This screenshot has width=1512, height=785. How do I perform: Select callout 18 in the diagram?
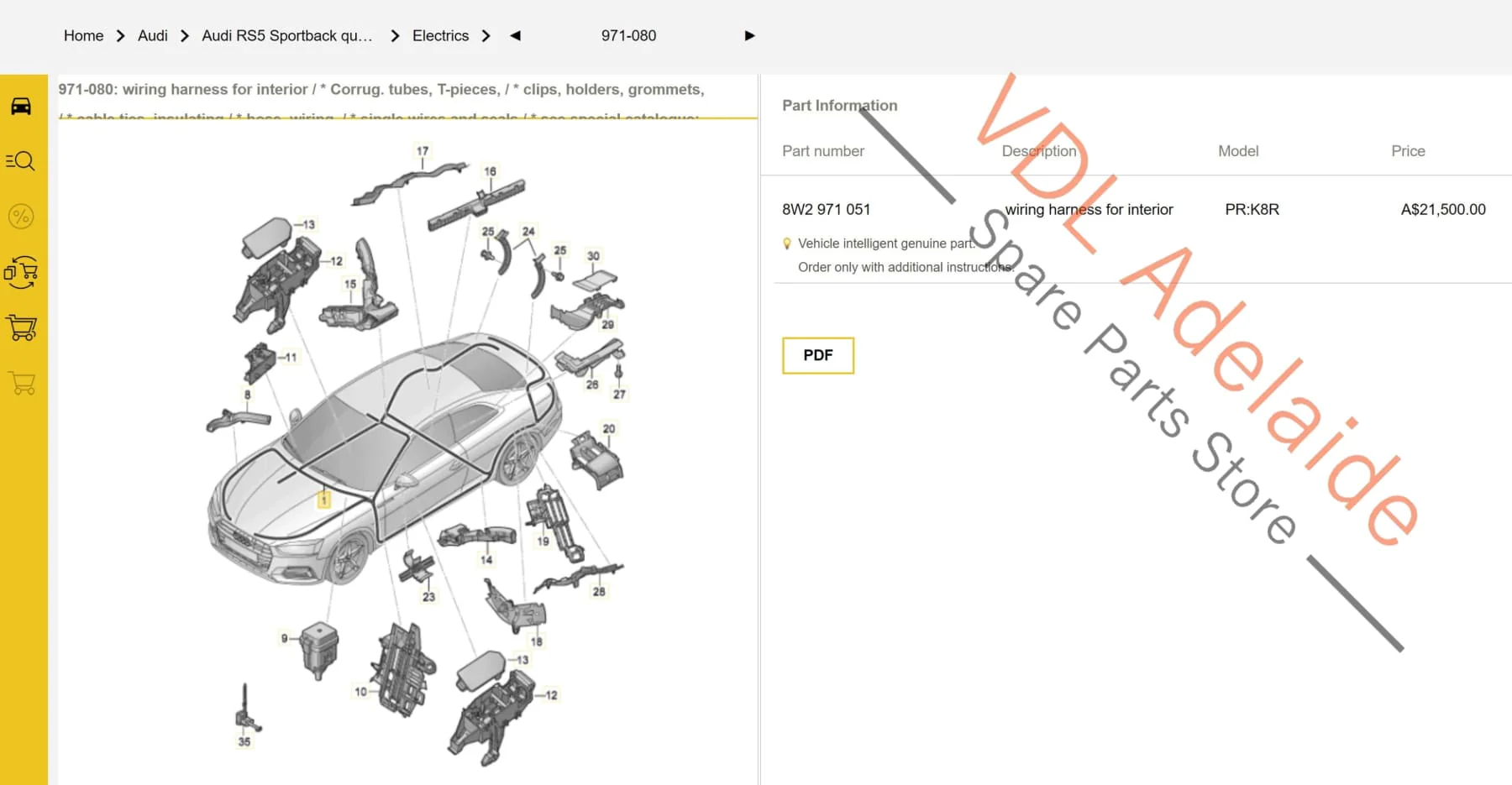tap(537, 641)
